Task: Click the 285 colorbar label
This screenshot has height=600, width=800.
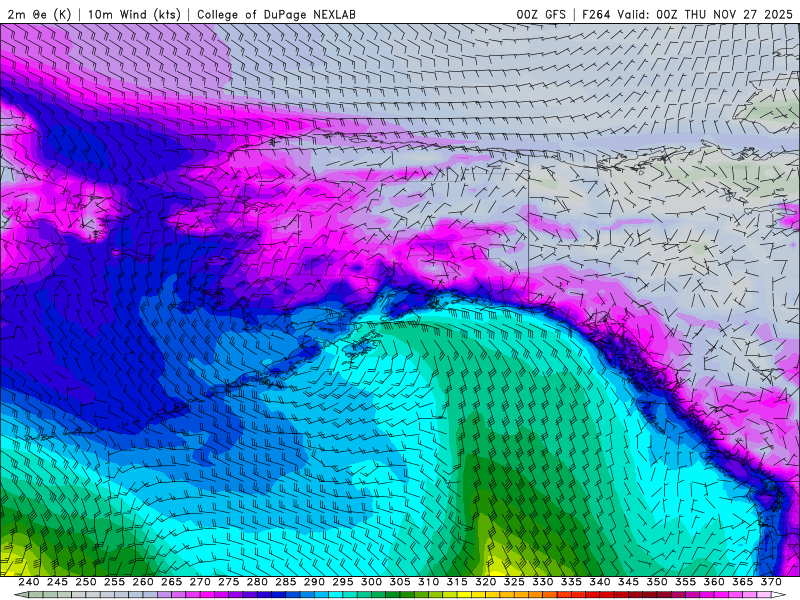Action: [286, 582]
